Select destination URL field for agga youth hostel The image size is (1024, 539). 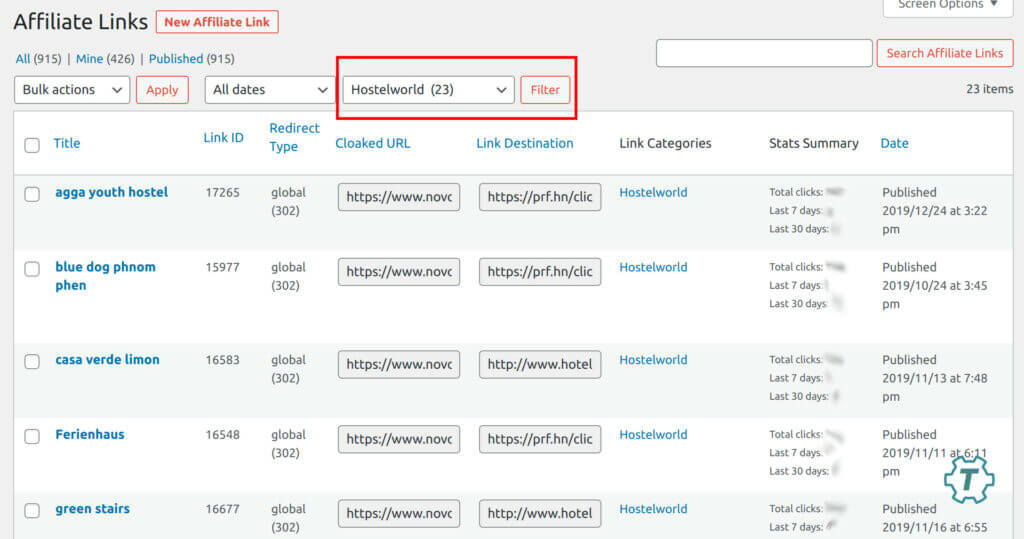click(540, 197)
